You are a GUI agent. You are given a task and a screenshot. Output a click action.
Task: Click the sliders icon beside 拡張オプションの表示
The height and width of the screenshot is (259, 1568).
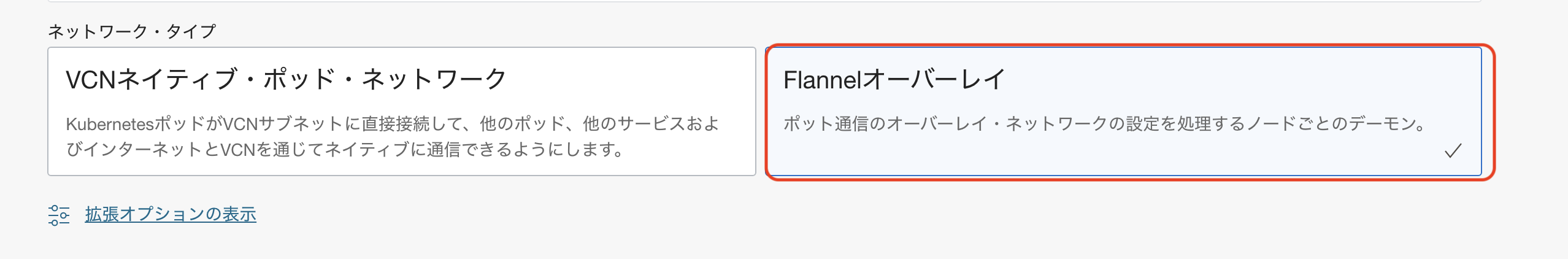tap(59, 215)
